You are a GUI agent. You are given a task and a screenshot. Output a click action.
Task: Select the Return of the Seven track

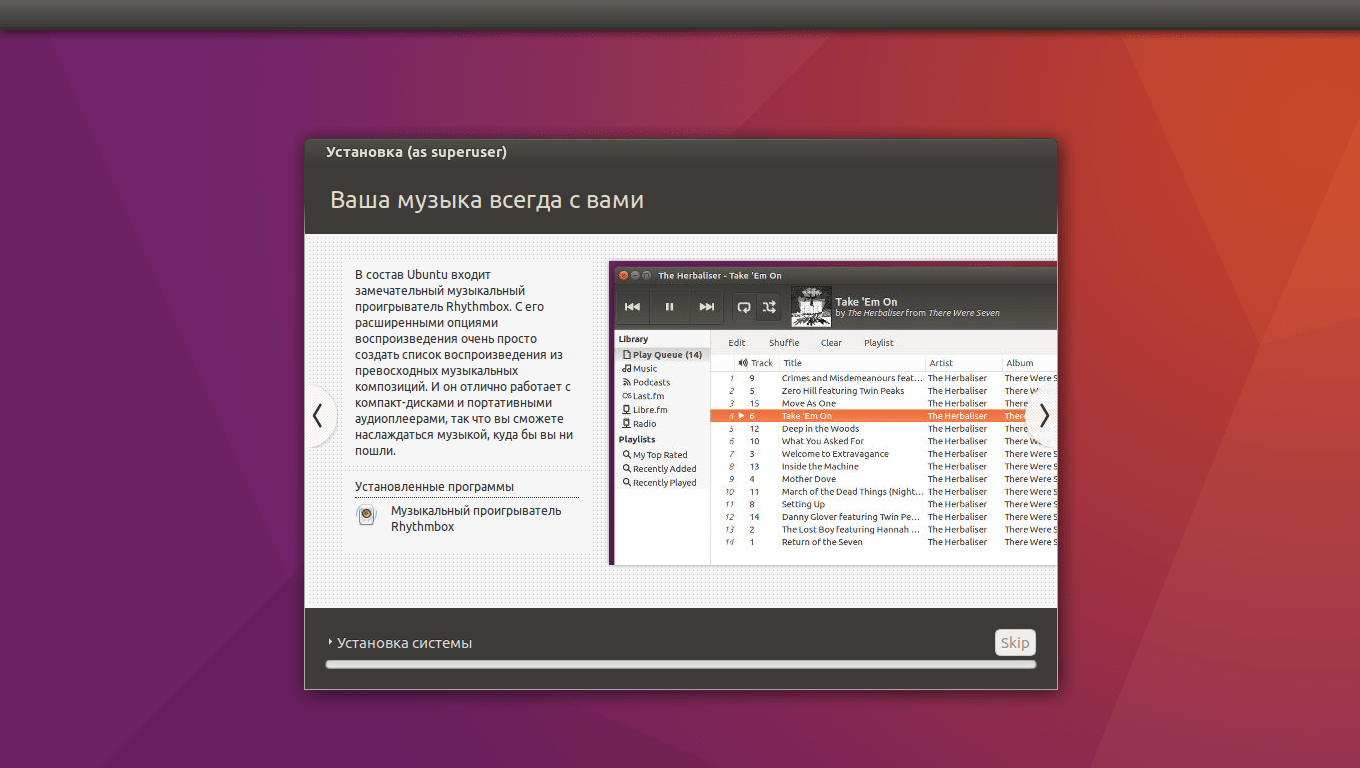(x=884, y=542)
